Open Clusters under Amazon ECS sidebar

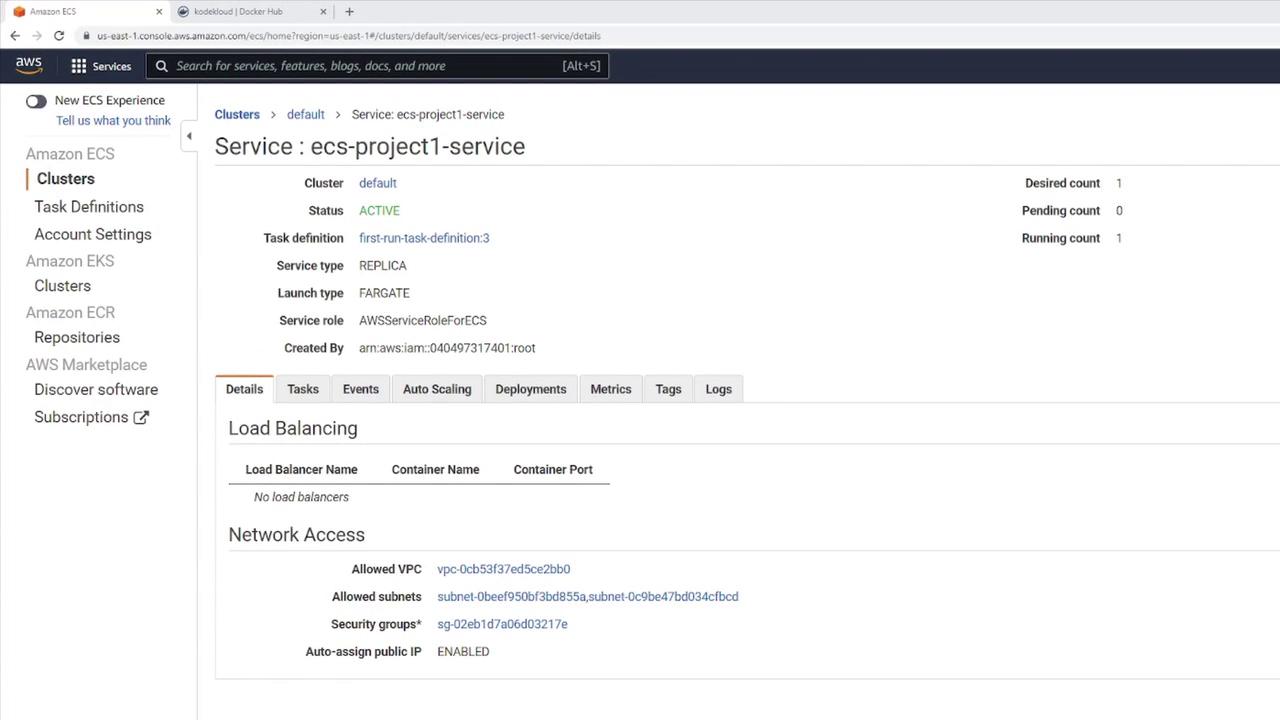(x=66, y=179)
